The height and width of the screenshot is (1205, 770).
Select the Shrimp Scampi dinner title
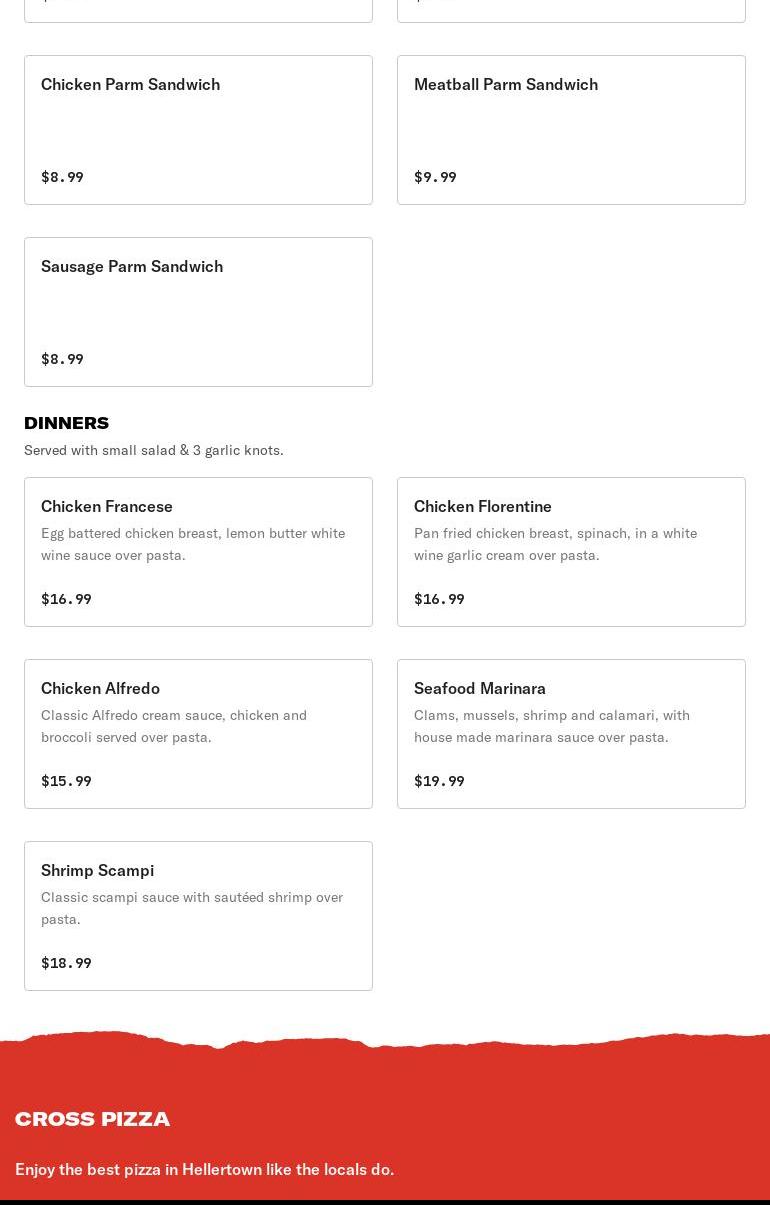tap(97, 871)
